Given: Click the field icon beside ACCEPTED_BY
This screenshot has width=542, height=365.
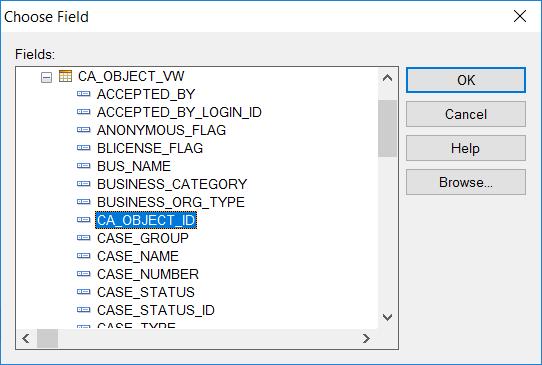Looking at the screenshot, I should coord(83,94).
